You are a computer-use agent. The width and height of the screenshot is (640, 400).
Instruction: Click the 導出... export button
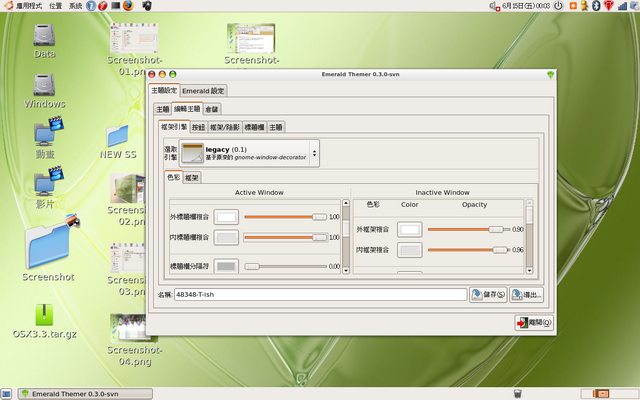coord(527,294)
